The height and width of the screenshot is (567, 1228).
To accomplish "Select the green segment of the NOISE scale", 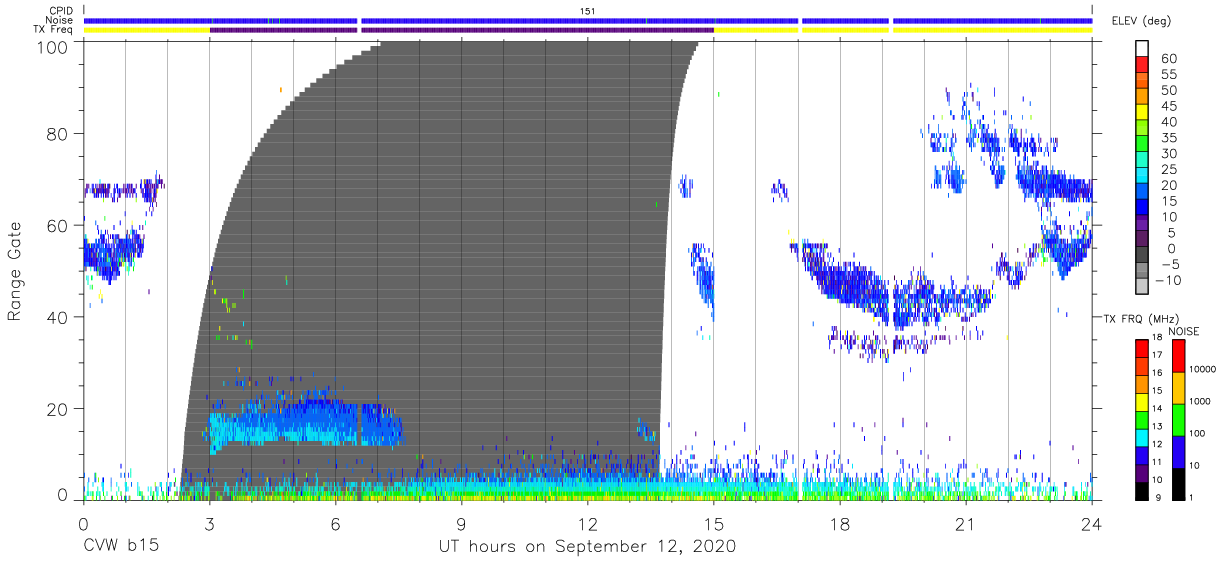I will pyautogui.click(x=1178, y=418).
